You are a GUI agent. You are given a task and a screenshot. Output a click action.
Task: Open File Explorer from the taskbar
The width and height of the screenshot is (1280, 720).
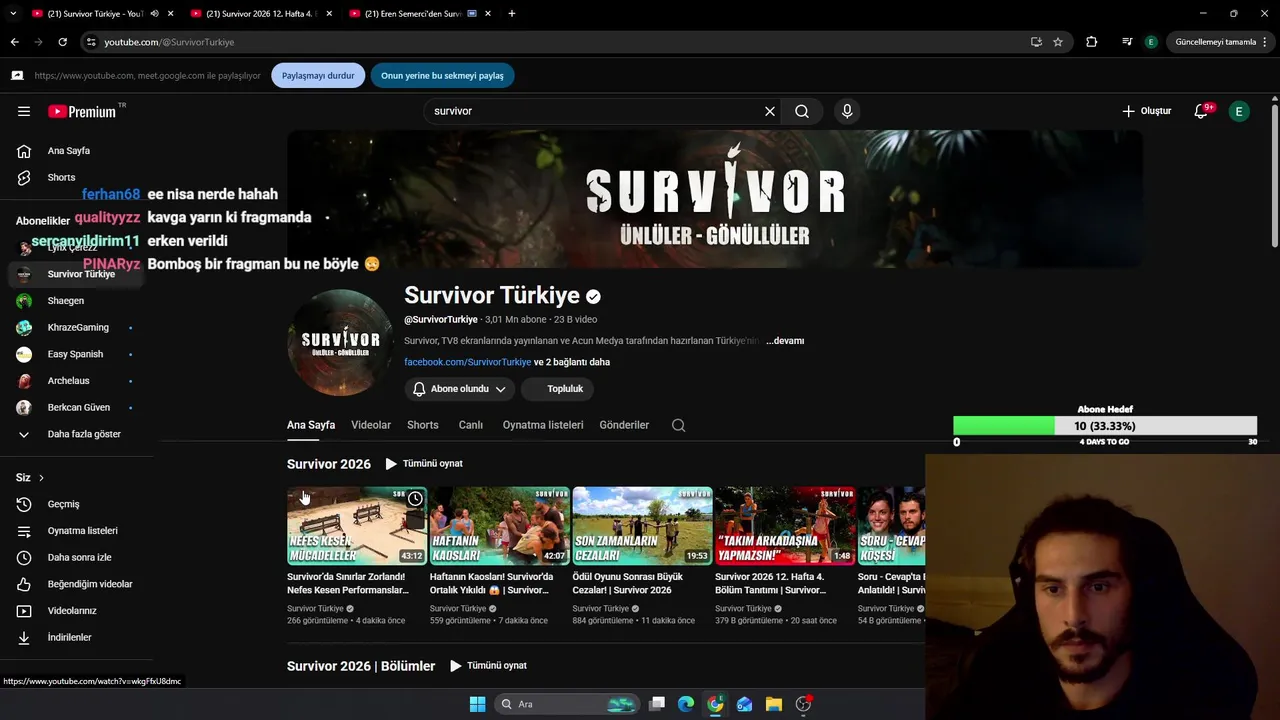774,704
